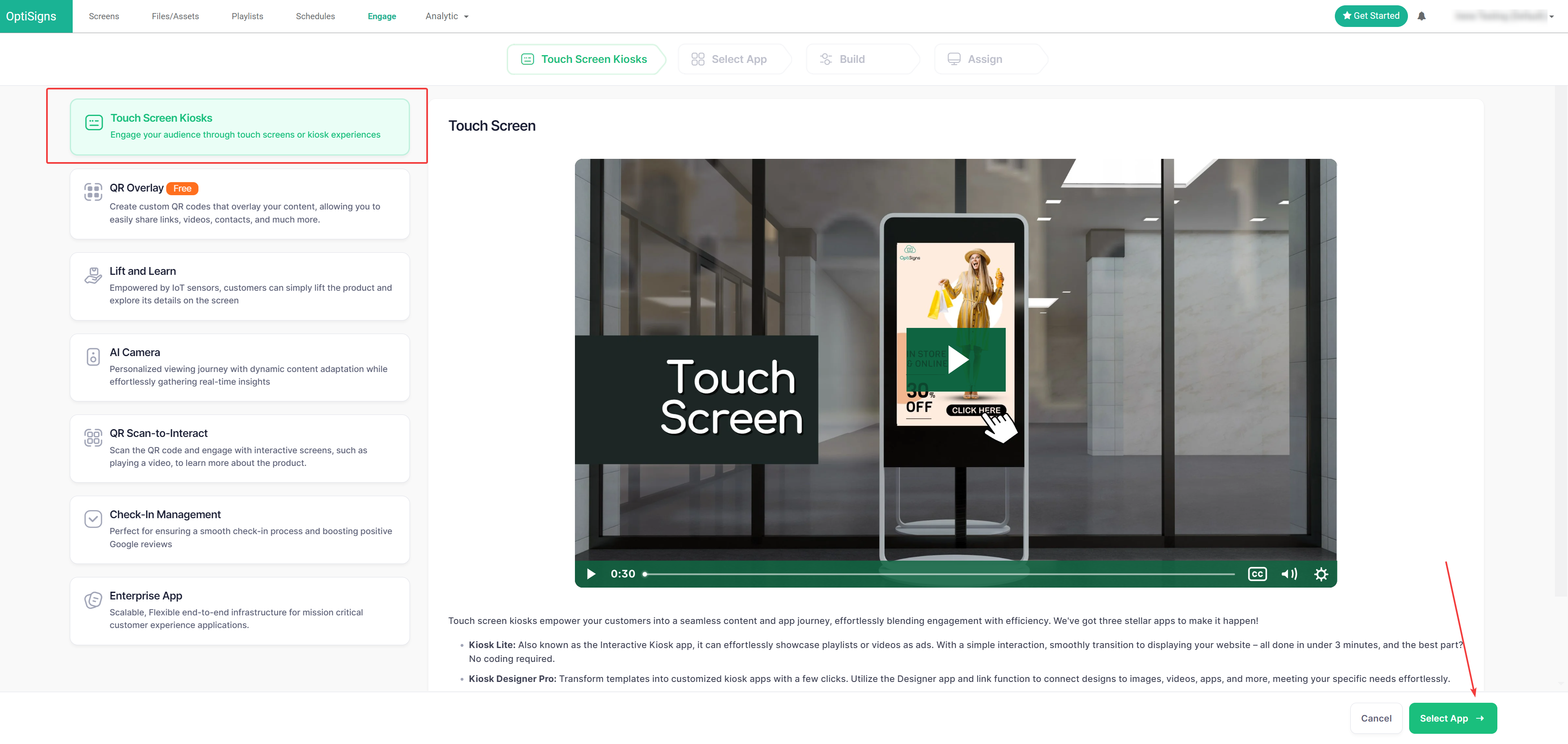Open the account dropdown at top right
This screenshot has width=1568, height=744.
(1503, 16)
